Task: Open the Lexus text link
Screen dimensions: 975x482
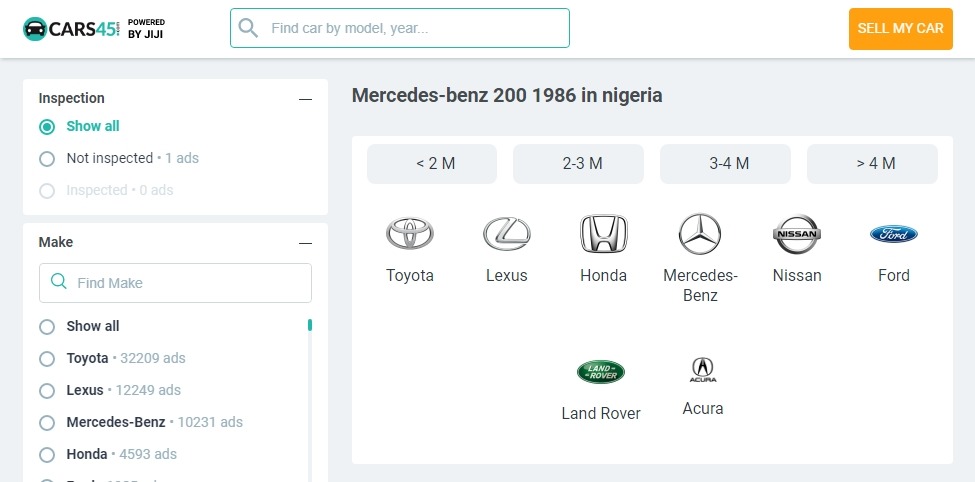Action: click(x=507, y=276)
